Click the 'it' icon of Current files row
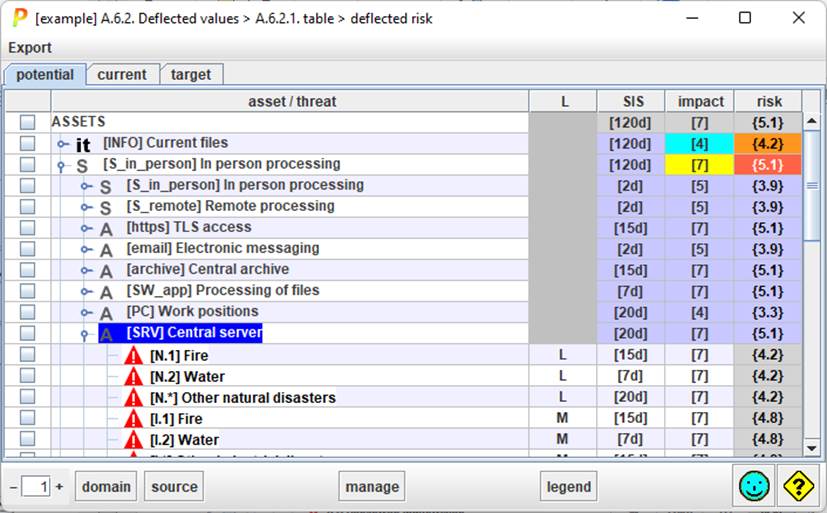The height and width of the screenshot is (513, 827). (x=83, y=144)
